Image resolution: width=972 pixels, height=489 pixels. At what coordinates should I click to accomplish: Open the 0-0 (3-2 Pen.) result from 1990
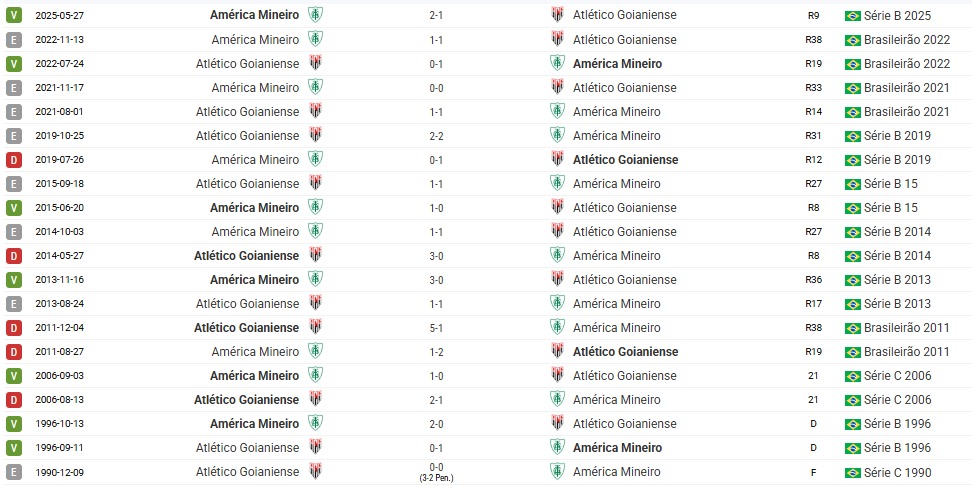(436, 472)
